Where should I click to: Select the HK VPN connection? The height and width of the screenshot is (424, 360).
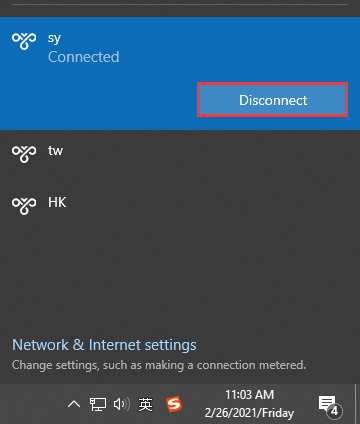point(180,206)
